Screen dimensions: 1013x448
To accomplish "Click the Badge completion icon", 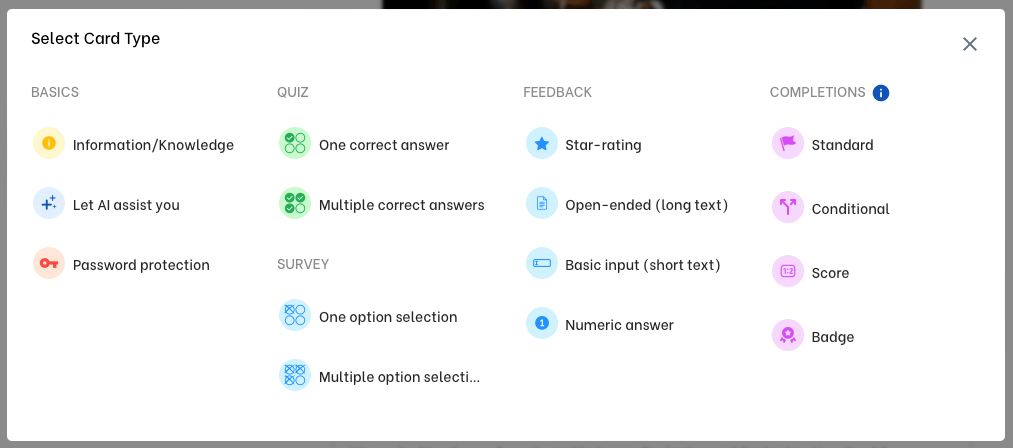I will pos(788,336).
